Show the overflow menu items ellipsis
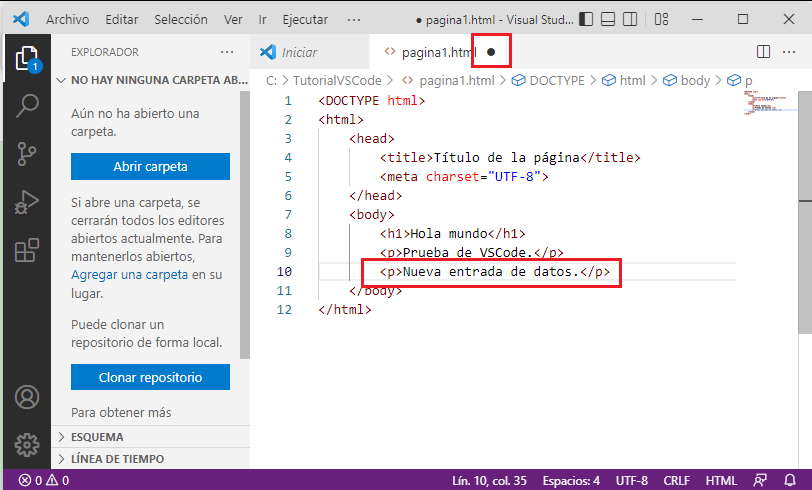This screenshot has height=490, width=812. (354, 19)
